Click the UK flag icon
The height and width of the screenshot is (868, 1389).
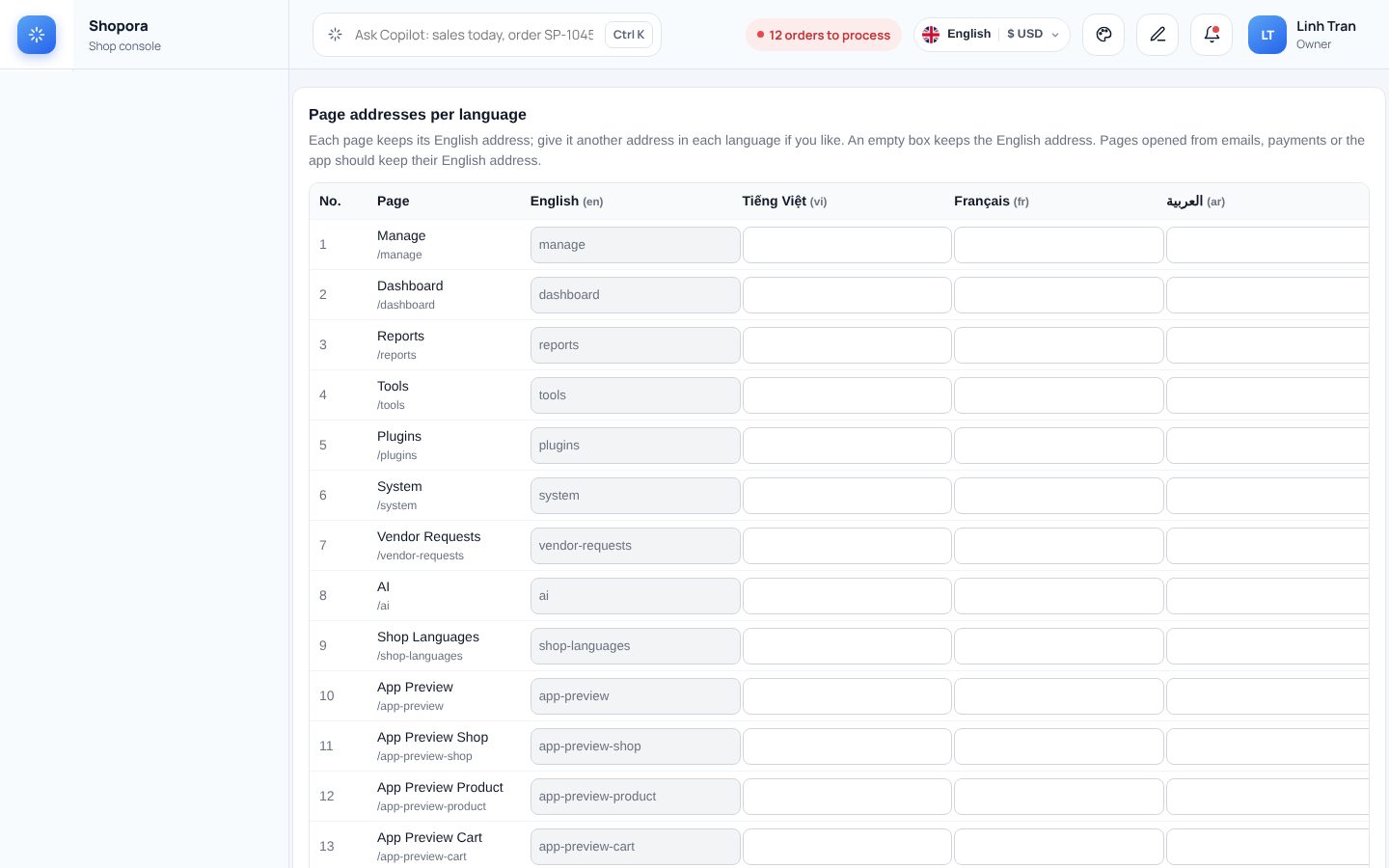pyautogui.click(x=931, y=35)
